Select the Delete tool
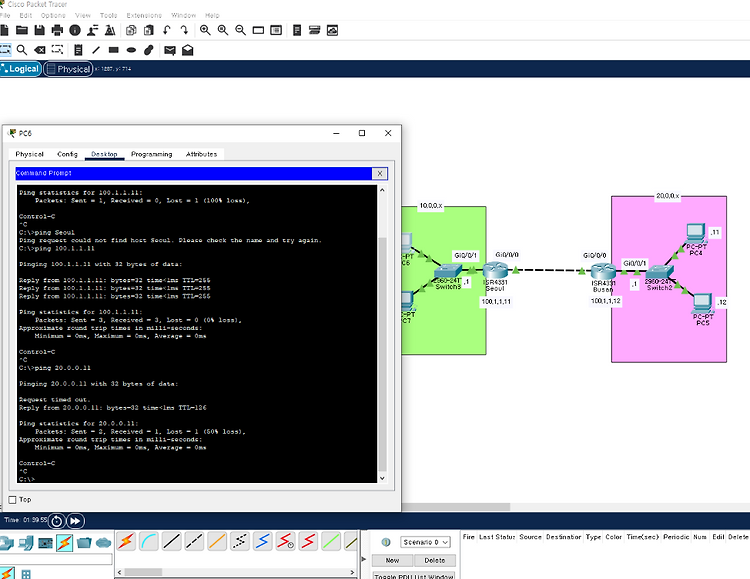The width and height of the screenshot is (750, 579). (x=40, y=50)
